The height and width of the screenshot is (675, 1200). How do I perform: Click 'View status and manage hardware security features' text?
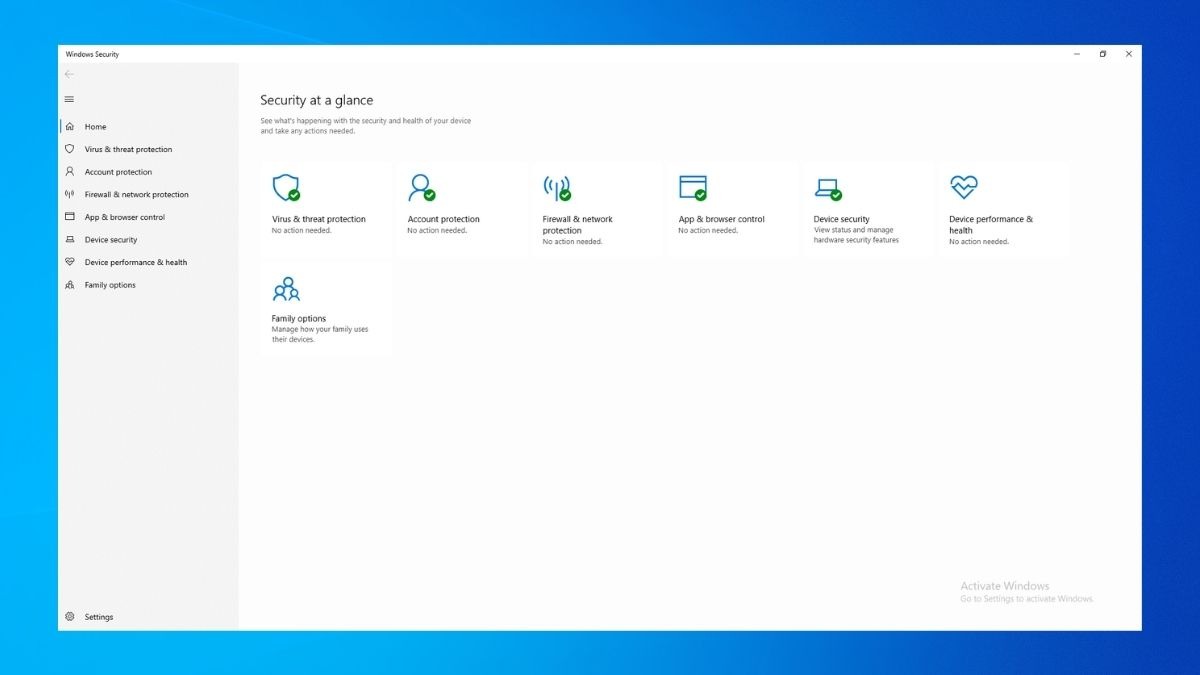[856, 235]
